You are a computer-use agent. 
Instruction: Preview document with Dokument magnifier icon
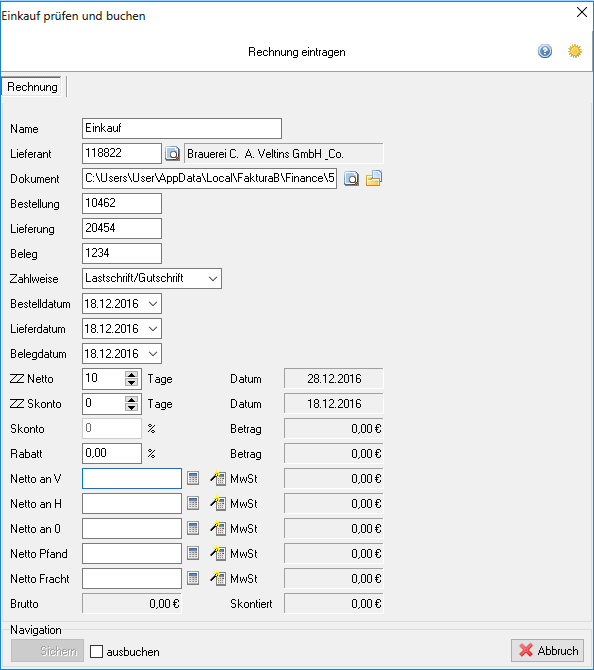[x=351, y=179]
